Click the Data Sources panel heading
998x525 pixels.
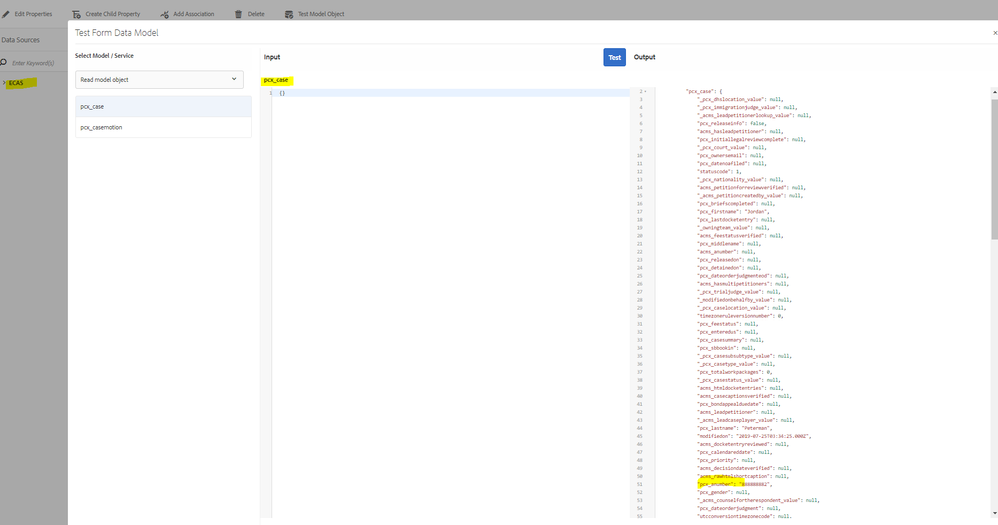tap(20, 40)
